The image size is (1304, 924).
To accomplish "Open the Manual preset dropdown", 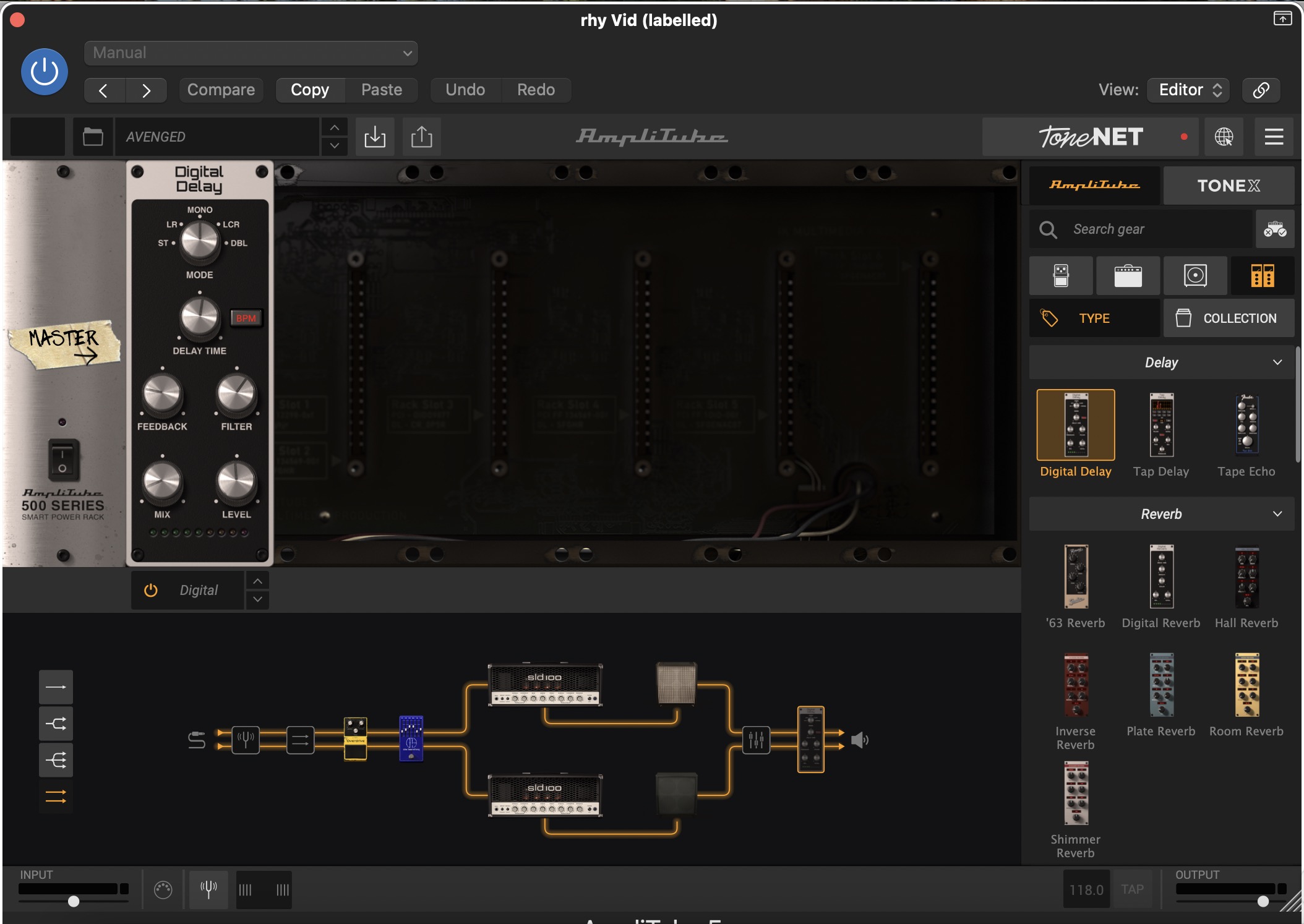I will coord(251,53).
